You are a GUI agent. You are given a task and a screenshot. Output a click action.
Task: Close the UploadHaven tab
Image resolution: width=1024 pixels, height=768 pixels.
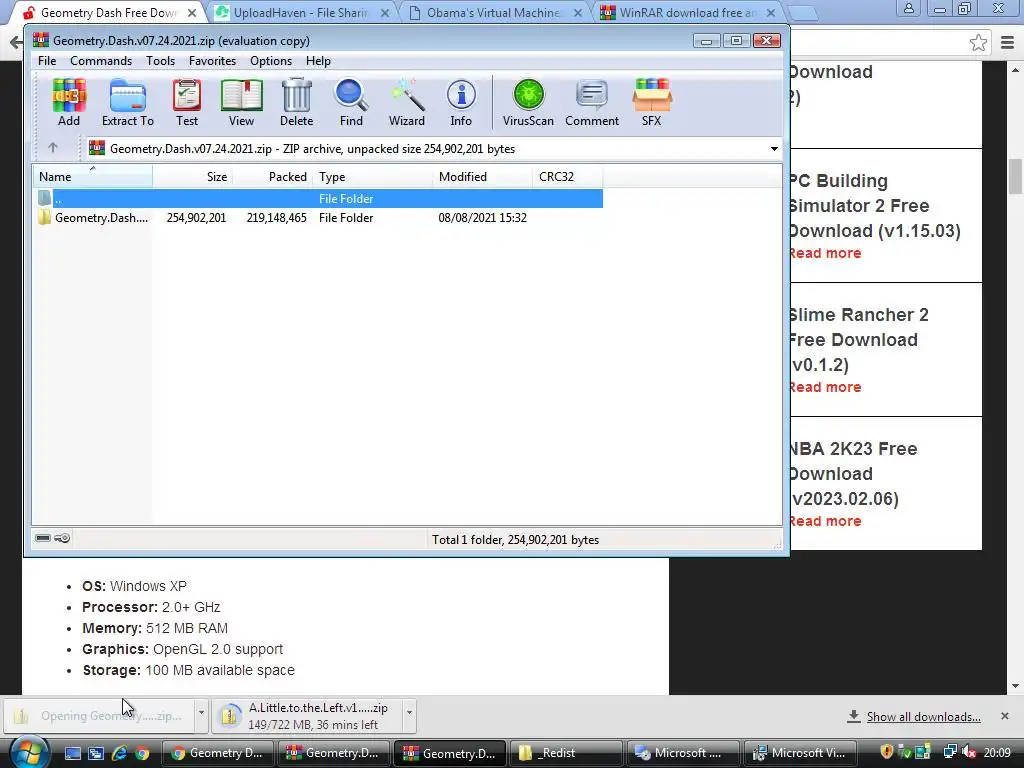pyautogui.click(x=385, y=12)
